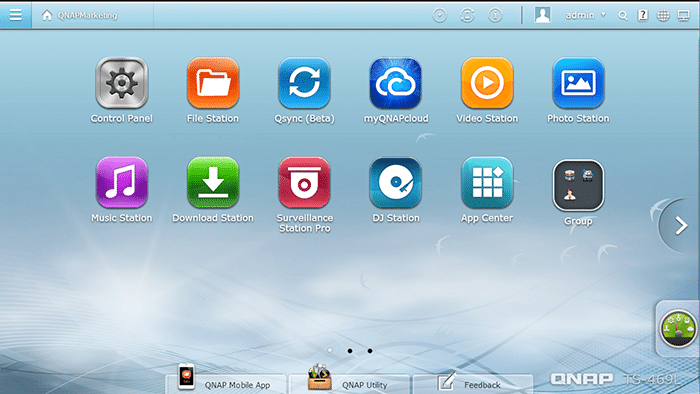Viewport: 700px width, 394px height.
Task: Open the help question mark icon
Action: click(x=643, y=15)
